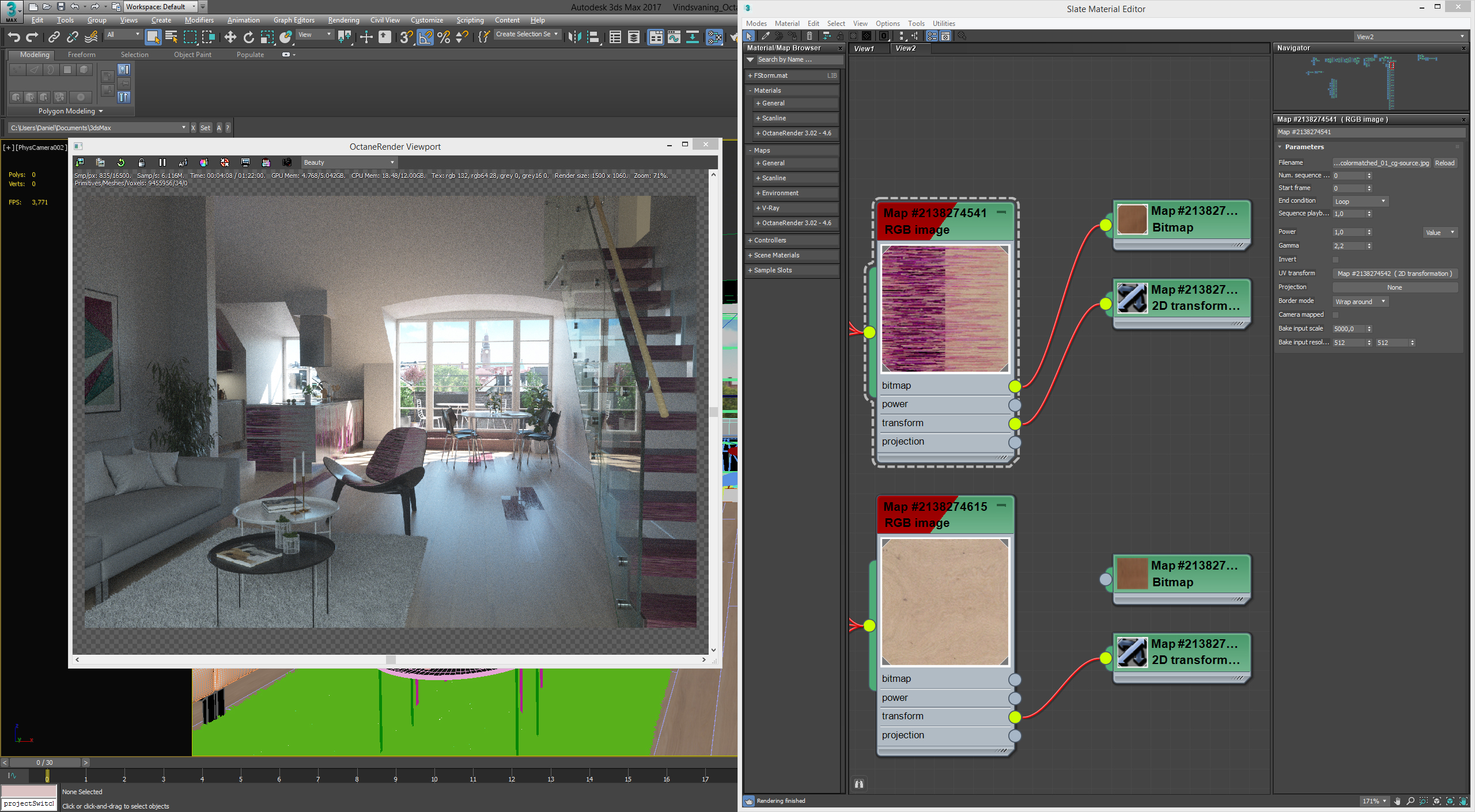Click the lock viewport icon in OctaneRender
This screenshot has width=1475, height=812.
[x=141, y=162]
